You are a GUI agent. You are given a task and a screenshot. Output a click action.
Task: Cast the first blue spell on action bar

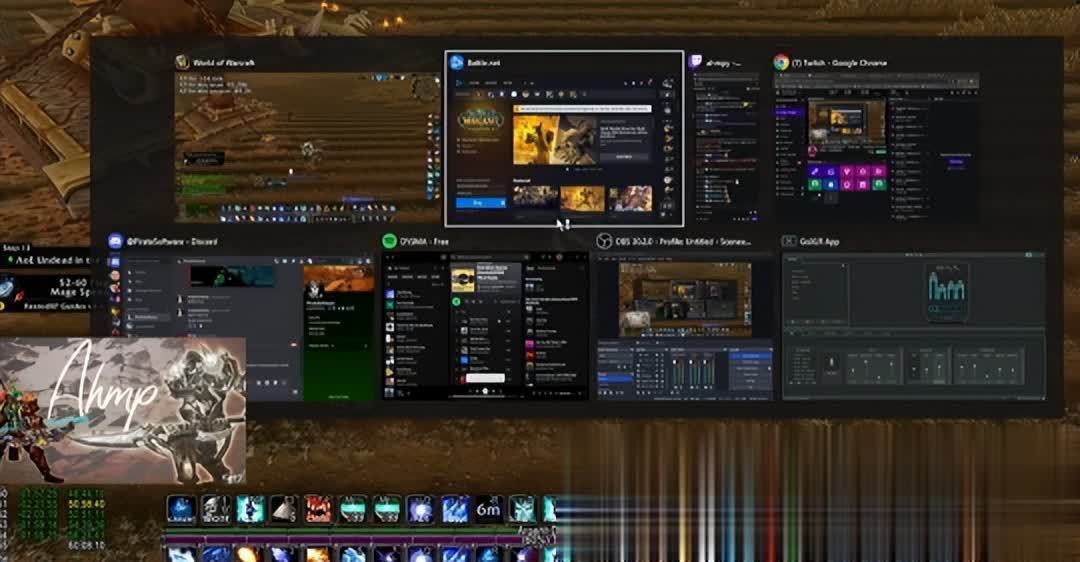(x=181, y=509)
